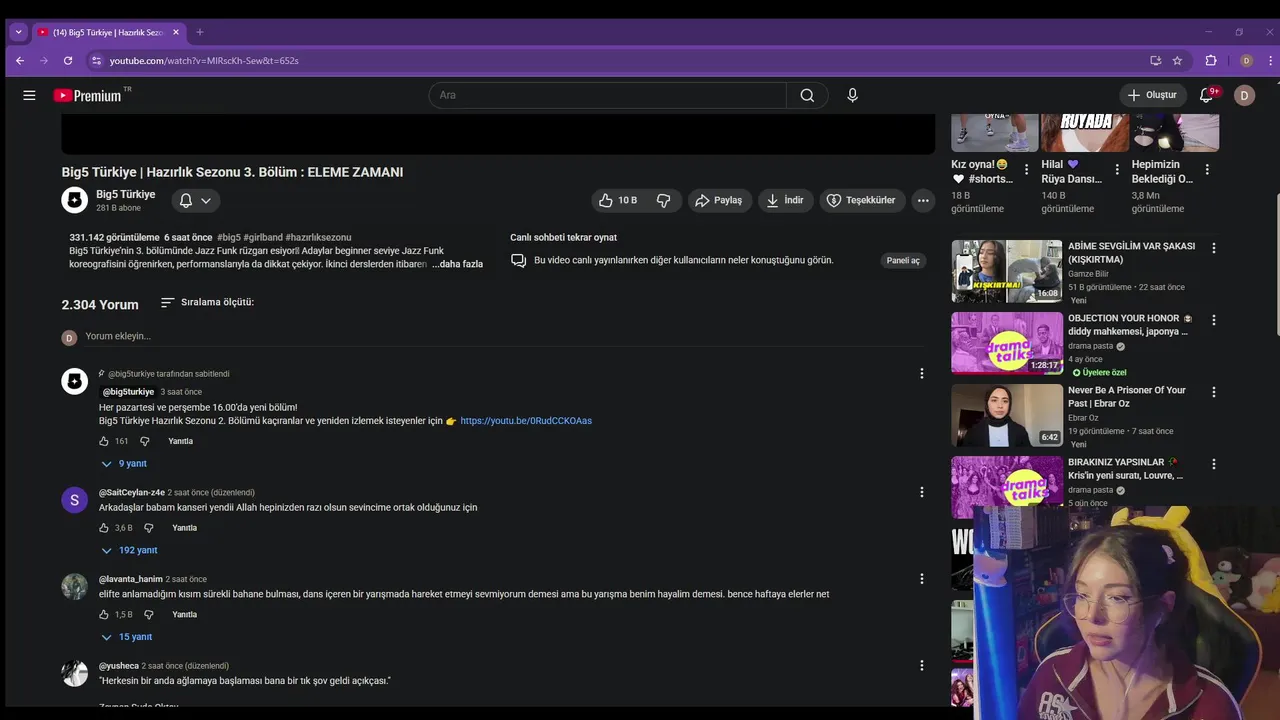Open options menu for @lavanta_hanim comment
This screenshot has width=1280, height=720.
(922, 578)
